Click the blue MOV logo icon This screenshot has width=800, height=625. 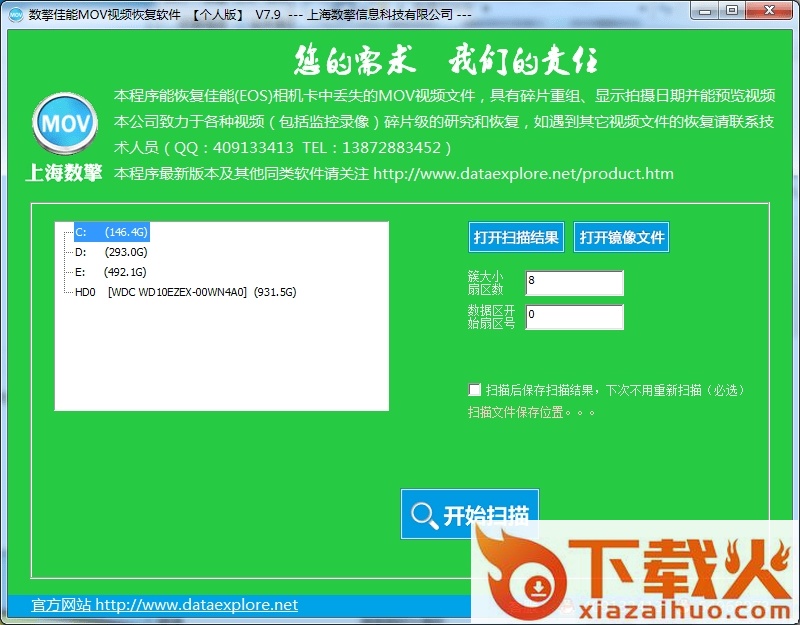click(65, 123)
